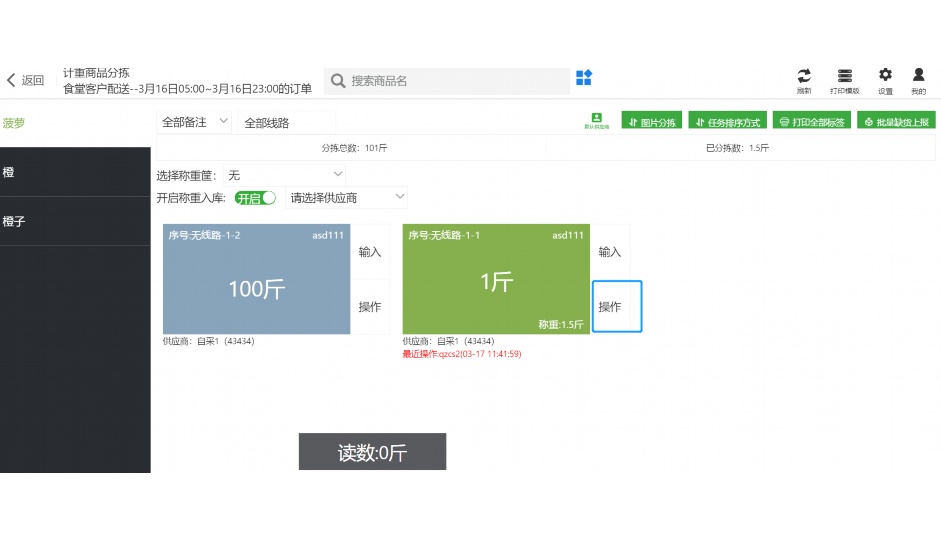Expand the 请选择供应商 dropdown
This screenshot has width=941, height=541.
click(347, 198)
